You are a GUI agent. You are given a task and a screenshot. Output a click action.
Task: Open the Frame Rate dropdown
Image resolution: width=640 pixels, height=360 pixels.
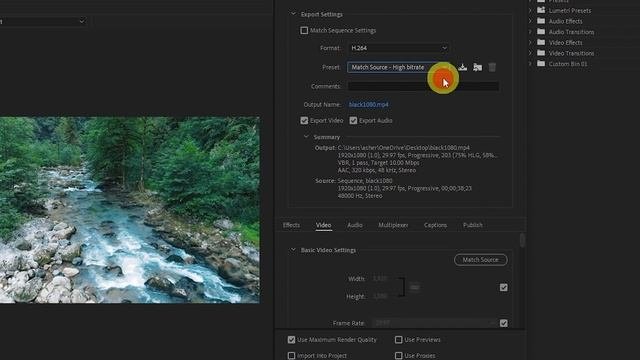pos(435,323)
